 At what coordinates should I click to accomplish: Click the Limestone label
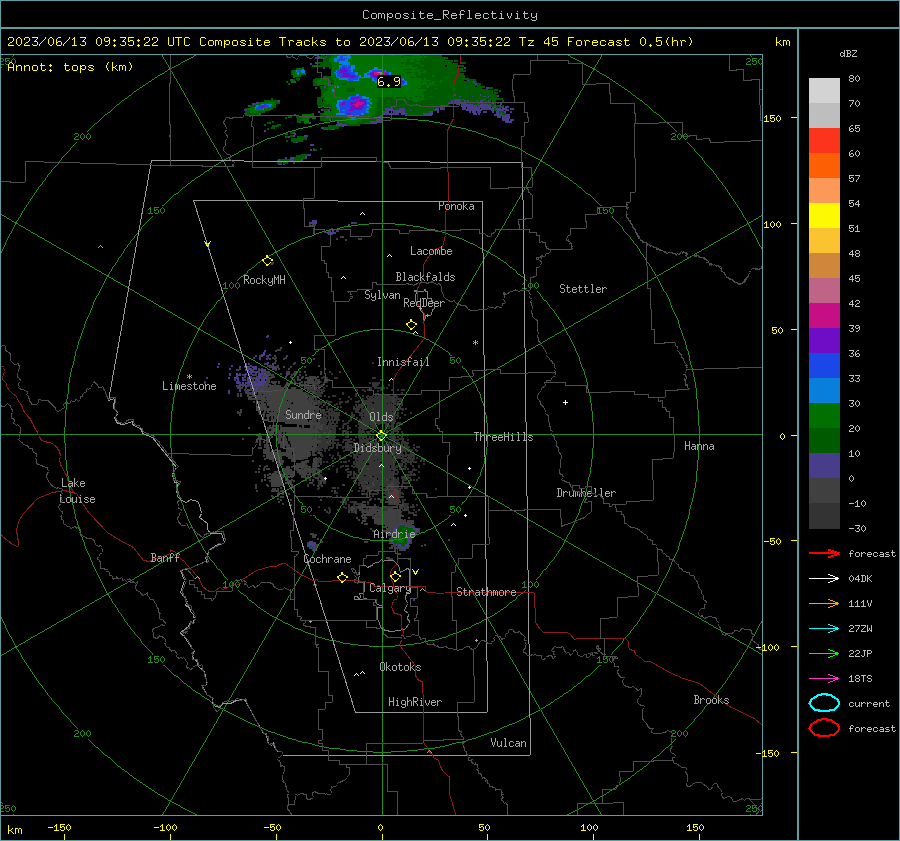click(x=189, y=386)
